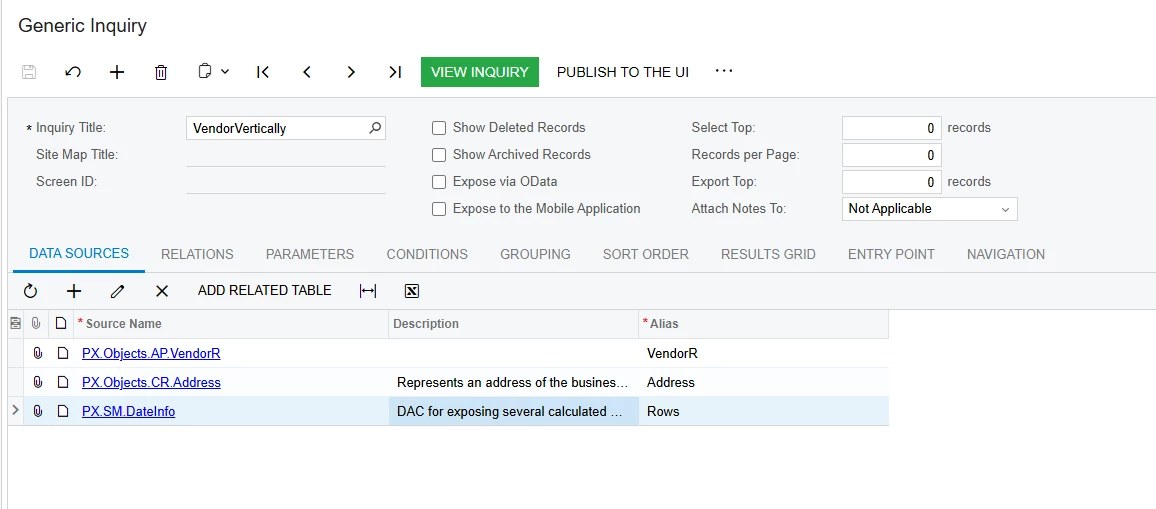Click the Inquiry Title search magnifier icon
Screen dimensions: 1156x509
point(375,128)
